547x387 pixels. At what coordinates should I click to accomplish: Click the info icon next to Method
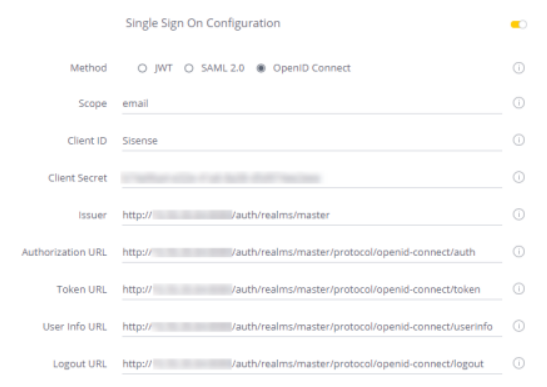coord(518,68)
